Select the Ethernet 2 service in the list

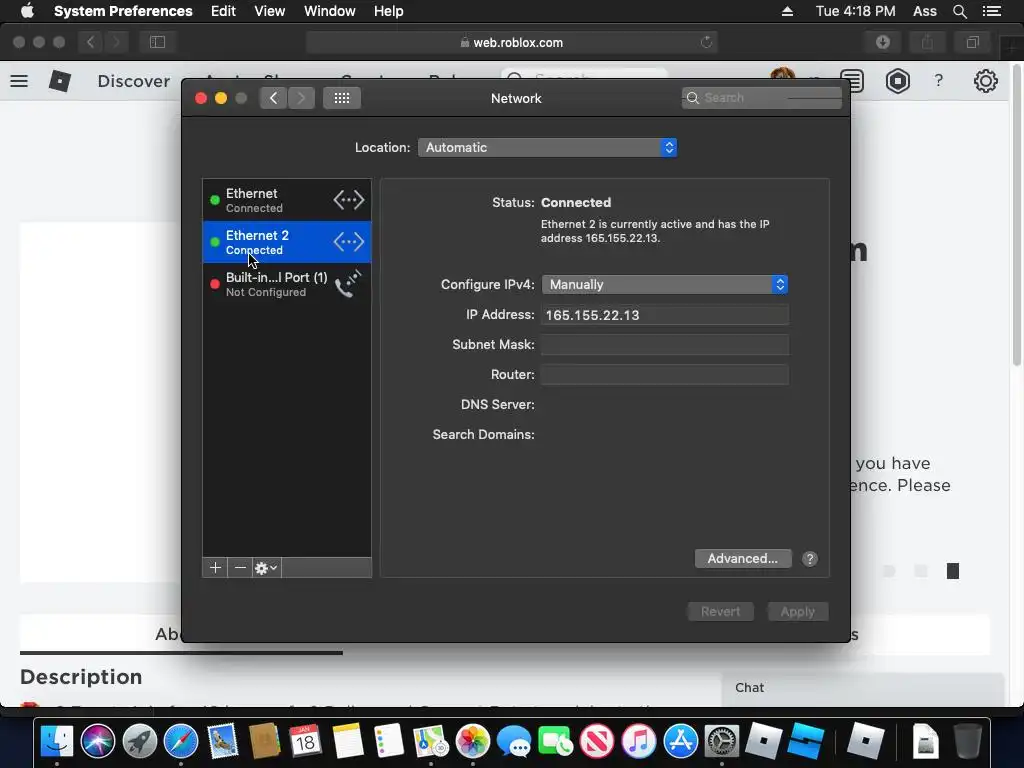(287, 242)
